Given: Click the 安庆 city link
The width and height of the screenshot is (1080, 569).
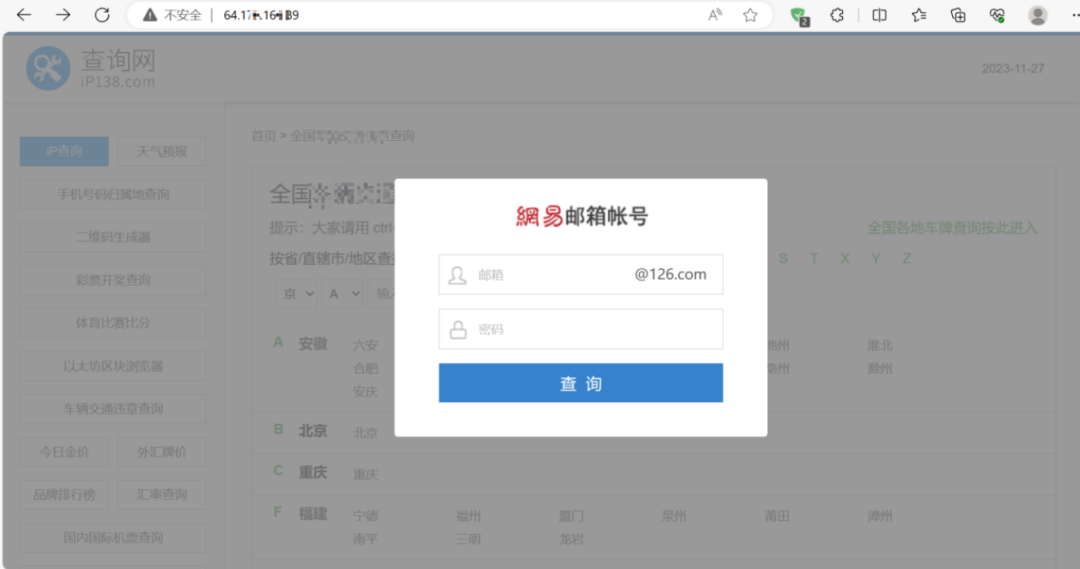Looking at the screenshot, I should [x=366, y=392].
